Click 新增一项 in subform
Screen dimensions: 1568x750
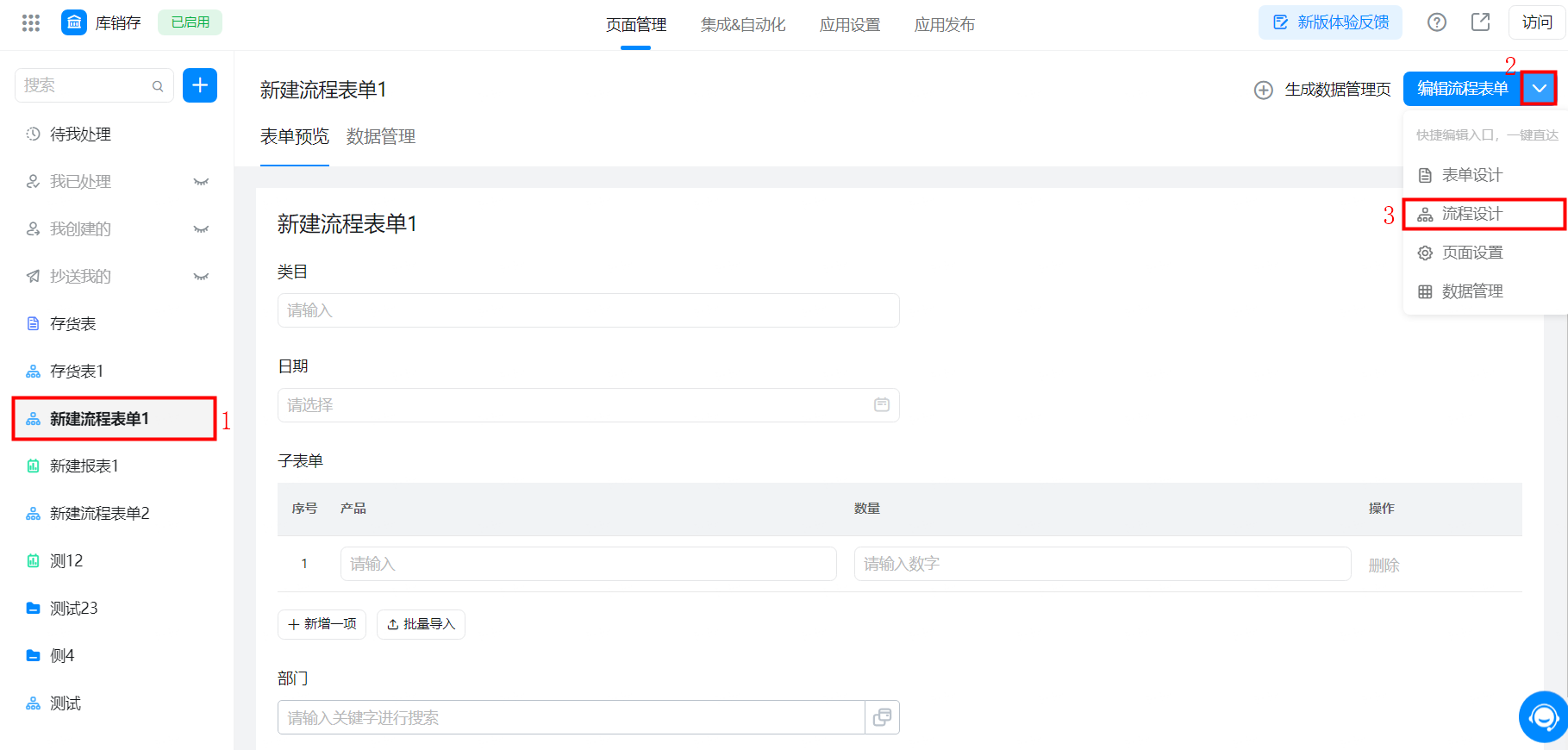pyautogui.click(x=322, y=624)
